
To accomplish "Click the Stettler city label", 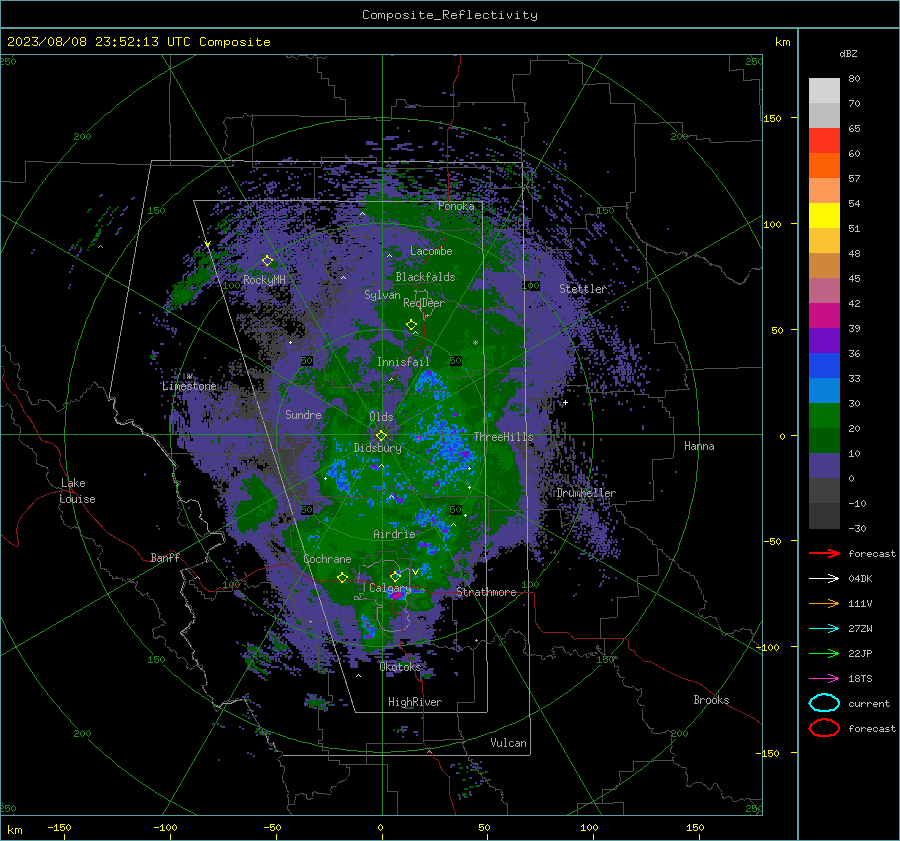I will point(583,289).
